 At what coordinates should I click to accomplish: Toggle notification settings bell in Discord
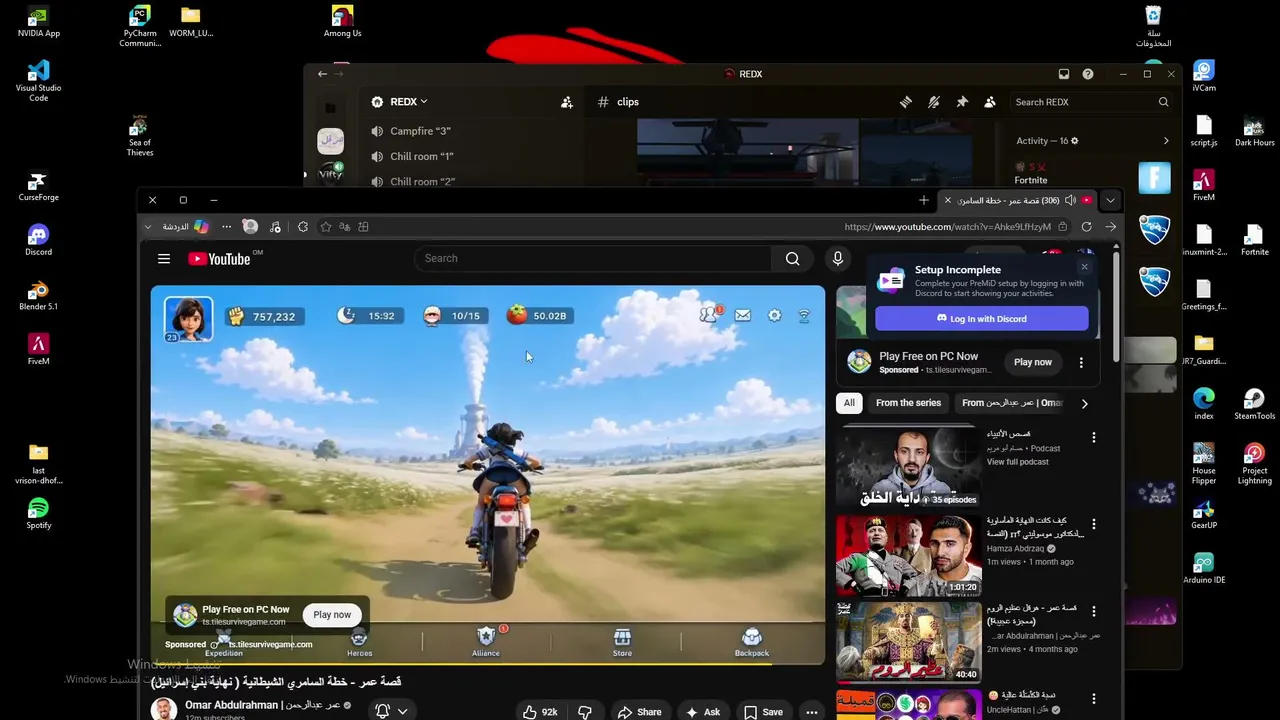933,102
